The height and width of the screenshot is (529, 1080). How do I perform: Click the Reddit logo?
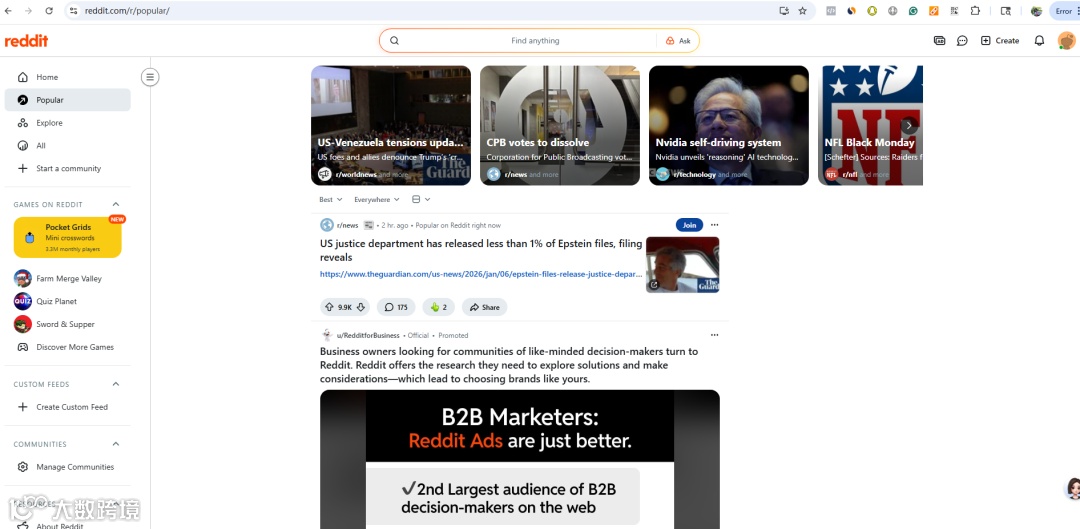[x=26, y=41]
